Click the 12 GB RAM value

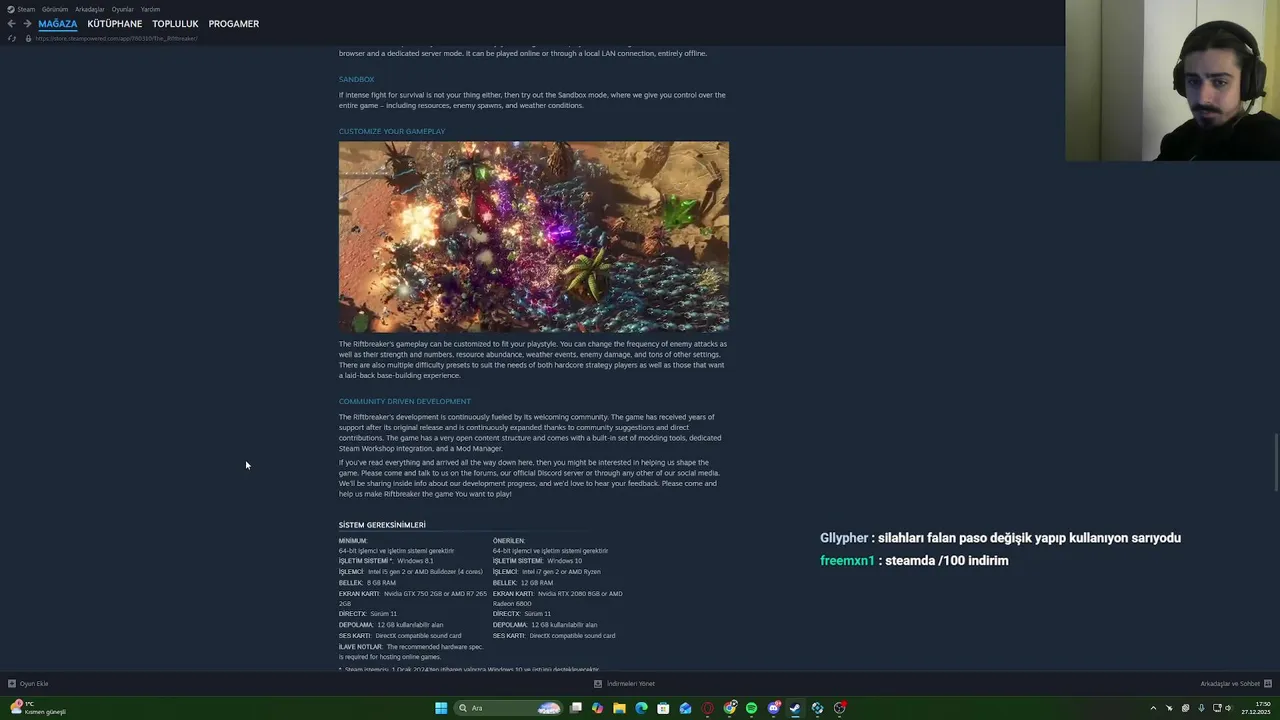coord(537,583)
